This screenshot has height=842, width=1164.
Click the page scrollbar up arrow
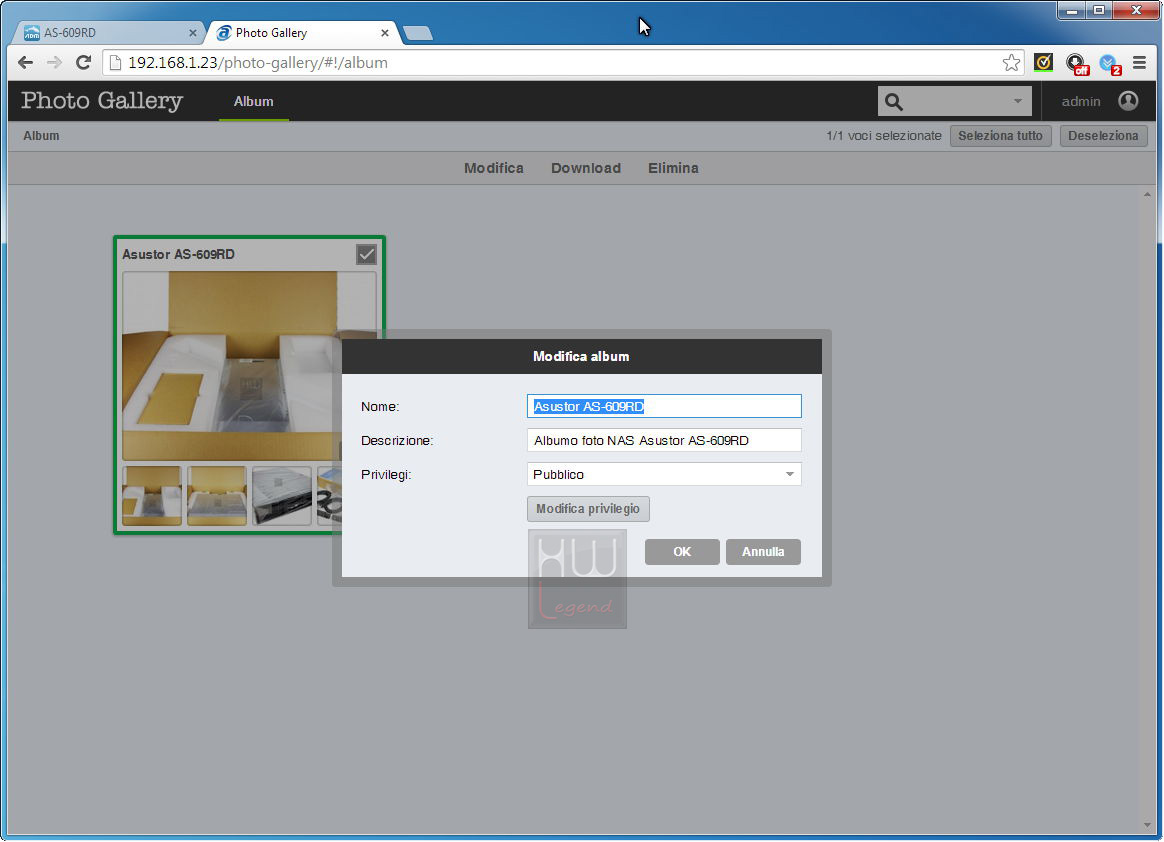1148,195
